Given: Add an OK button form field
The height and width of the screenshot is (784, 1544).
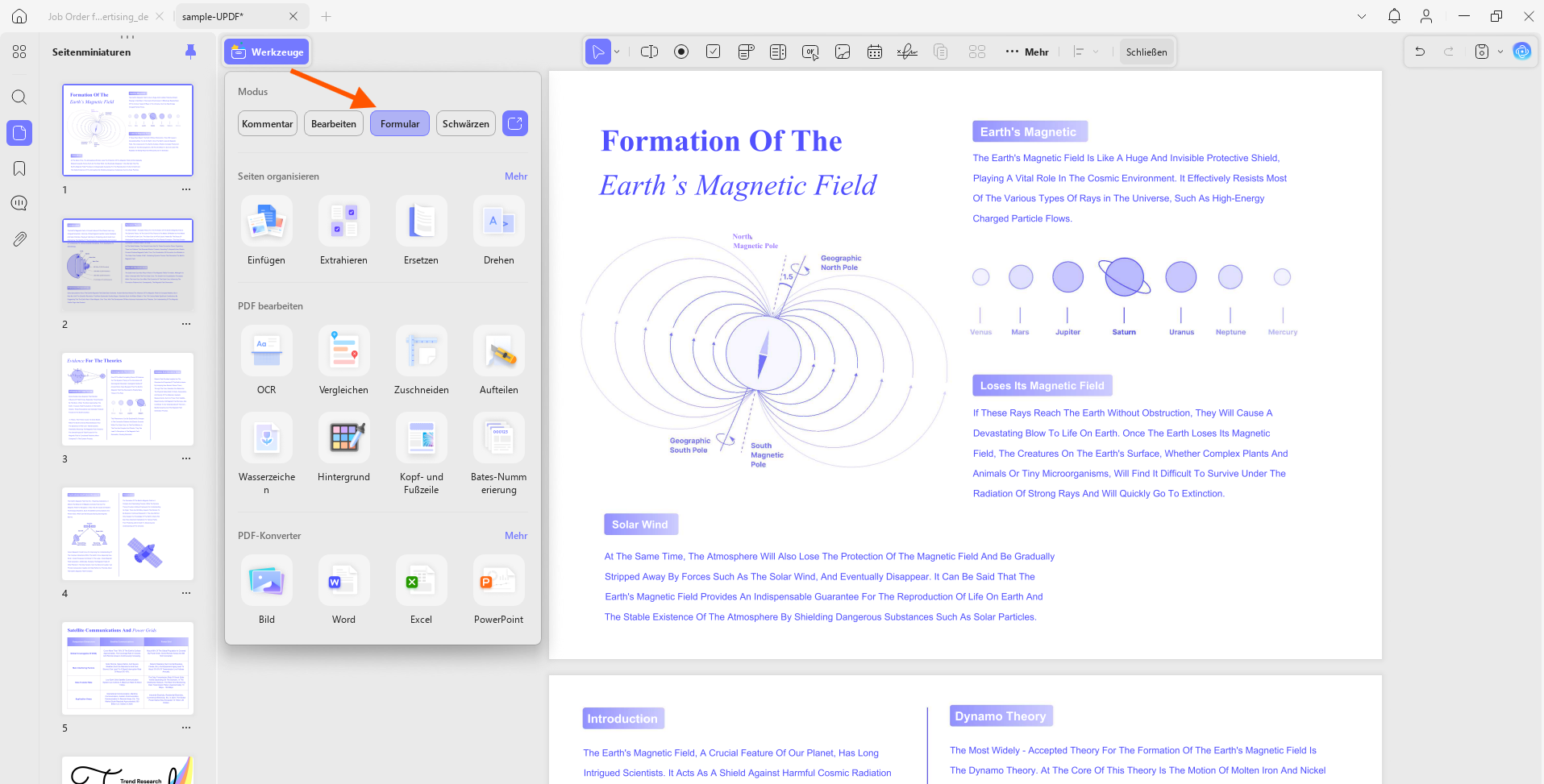Looking at the screenshot, I should tap(810, 52).
